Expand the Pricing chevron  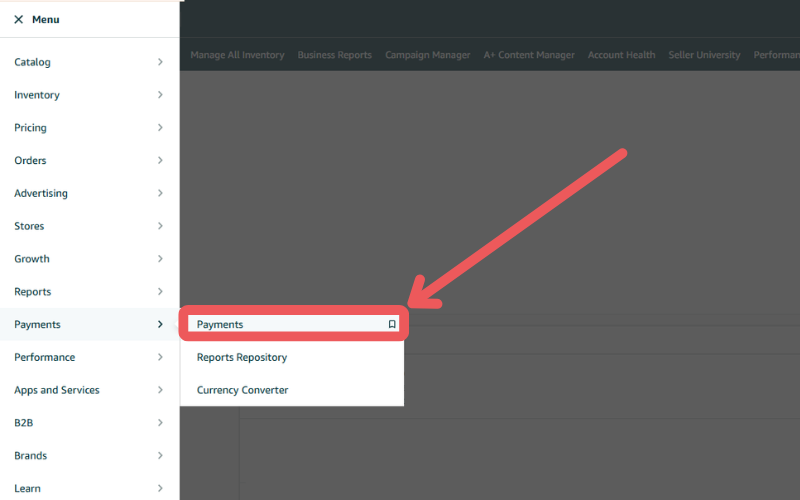click(160, 128)
